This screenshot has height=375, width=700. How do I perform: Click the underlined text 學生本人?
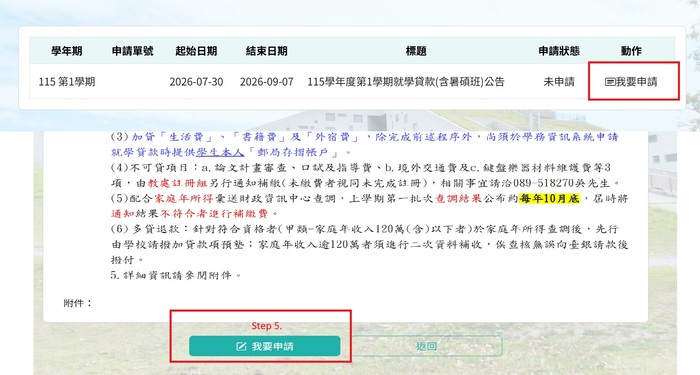coord(220,152)
